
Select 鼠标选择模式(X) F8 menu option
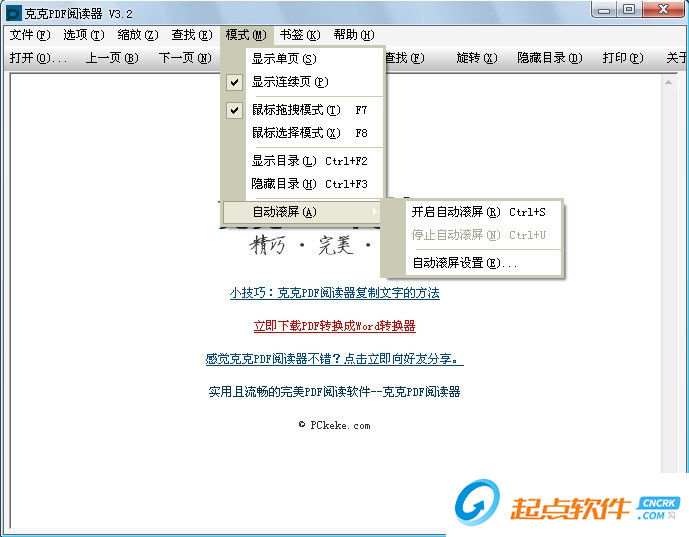tap(303, 133)
